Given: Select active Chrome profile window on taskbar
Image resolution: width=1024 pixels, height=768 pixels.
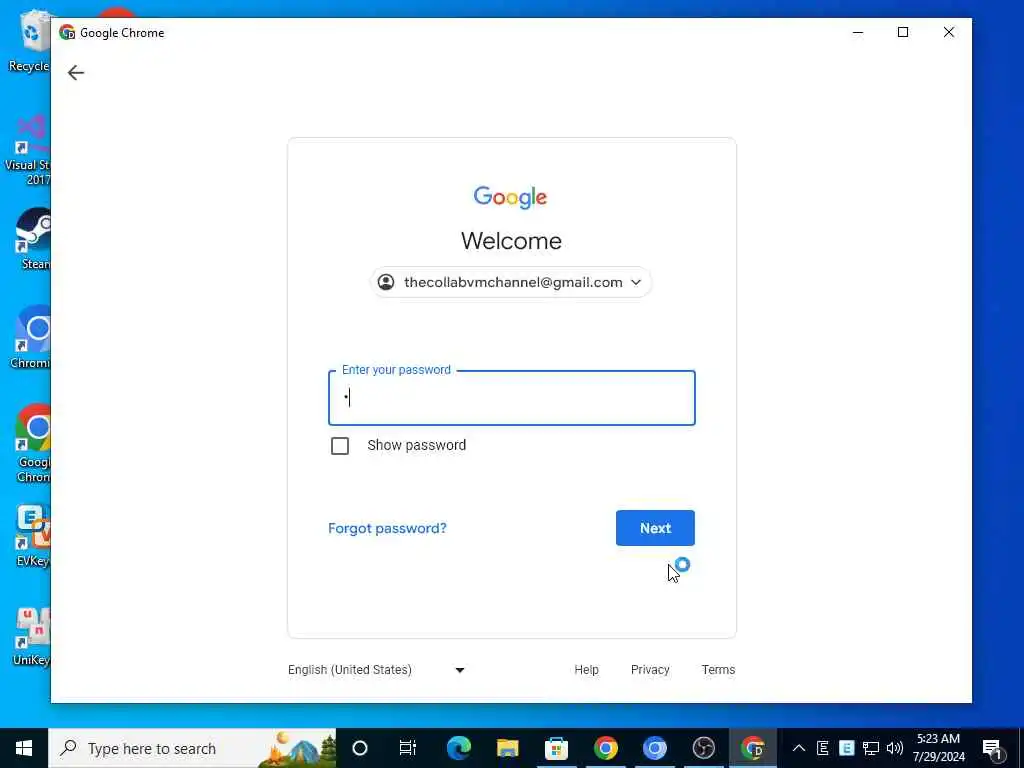Looking at the screenshot, I should (x=752, y=748).
